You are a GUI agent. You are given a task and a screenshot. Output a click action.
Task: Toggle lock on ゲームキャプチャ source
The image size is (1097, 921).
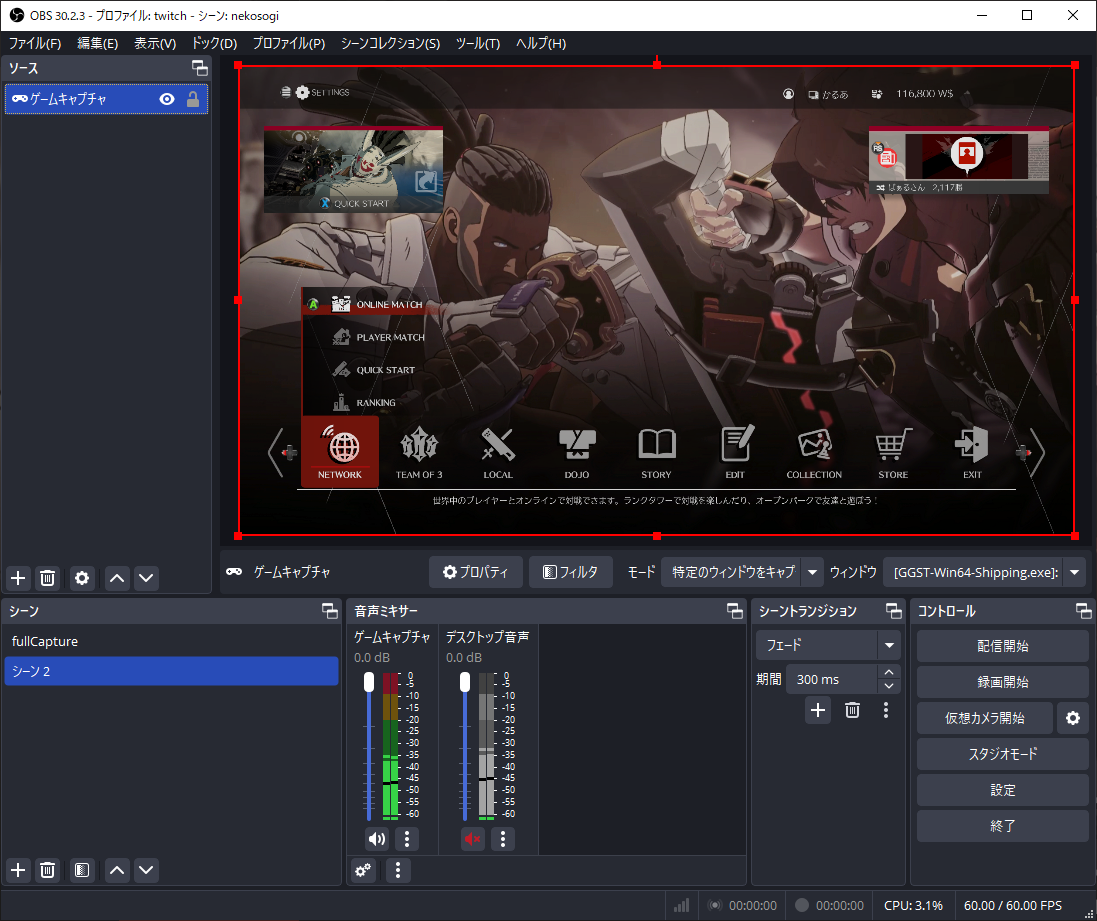[x=193, y=99]
